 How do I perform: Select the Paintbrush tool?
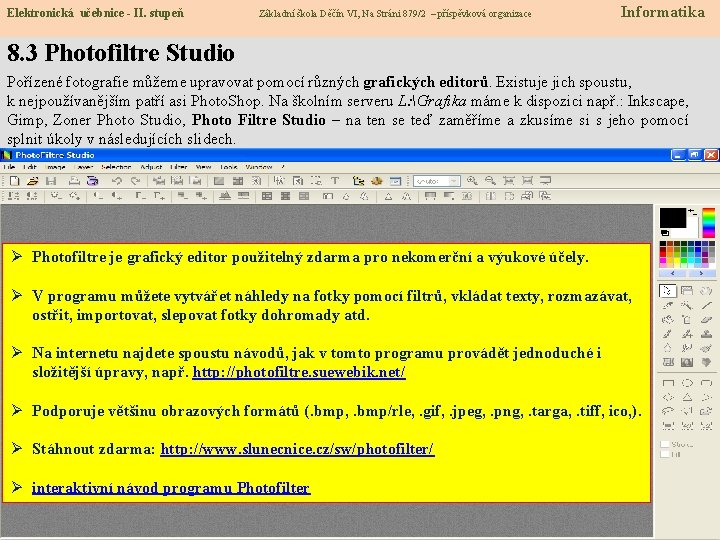pyautogui.click(x=668, y=334)
